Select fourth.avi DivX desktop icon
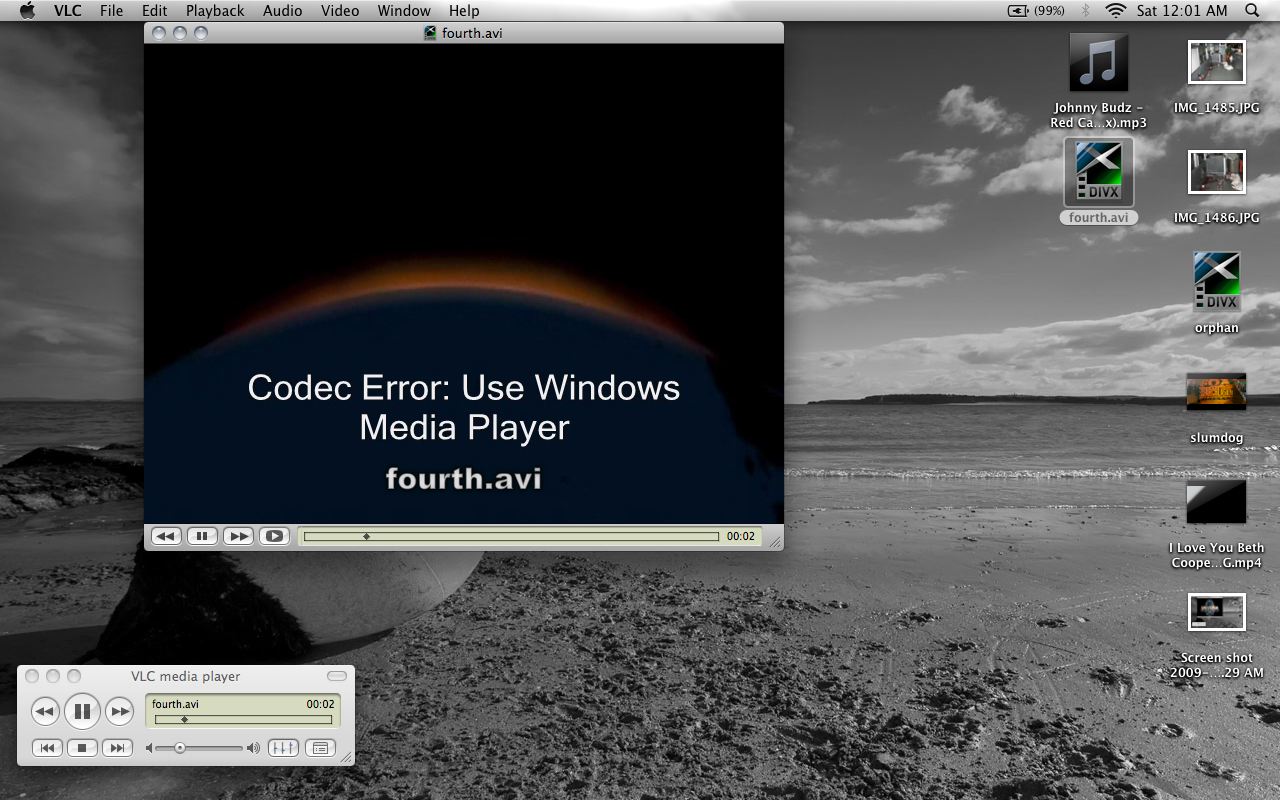 pyautogui.click(x=1098, y=172)
